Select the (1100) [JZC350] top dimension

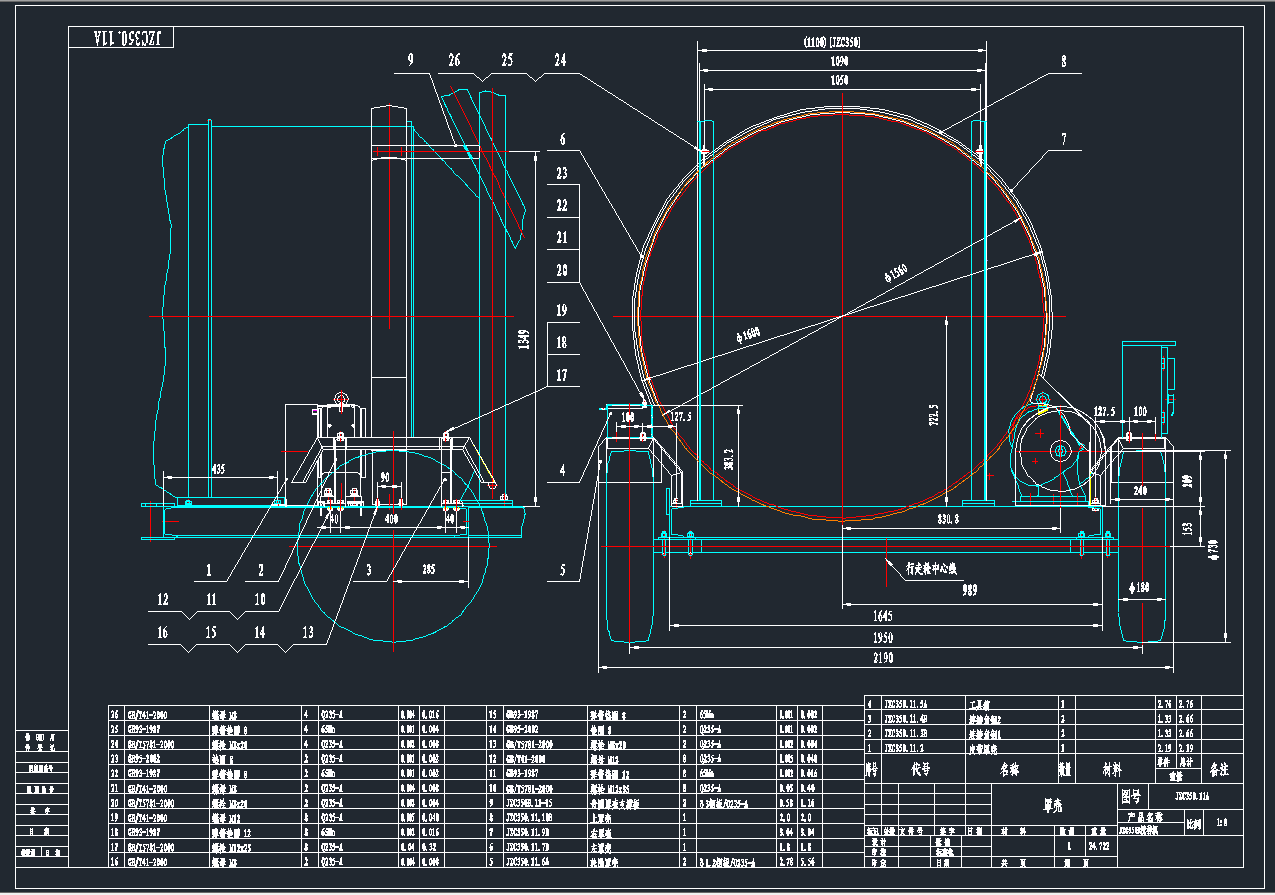click(832, 43)
